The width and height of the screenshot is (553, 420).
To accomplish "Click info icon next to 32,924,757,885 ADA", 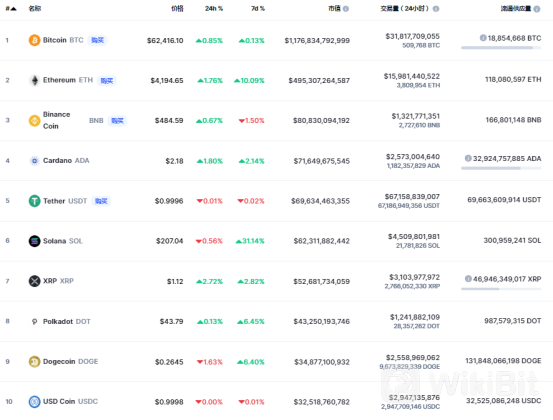I will (468, 158).
